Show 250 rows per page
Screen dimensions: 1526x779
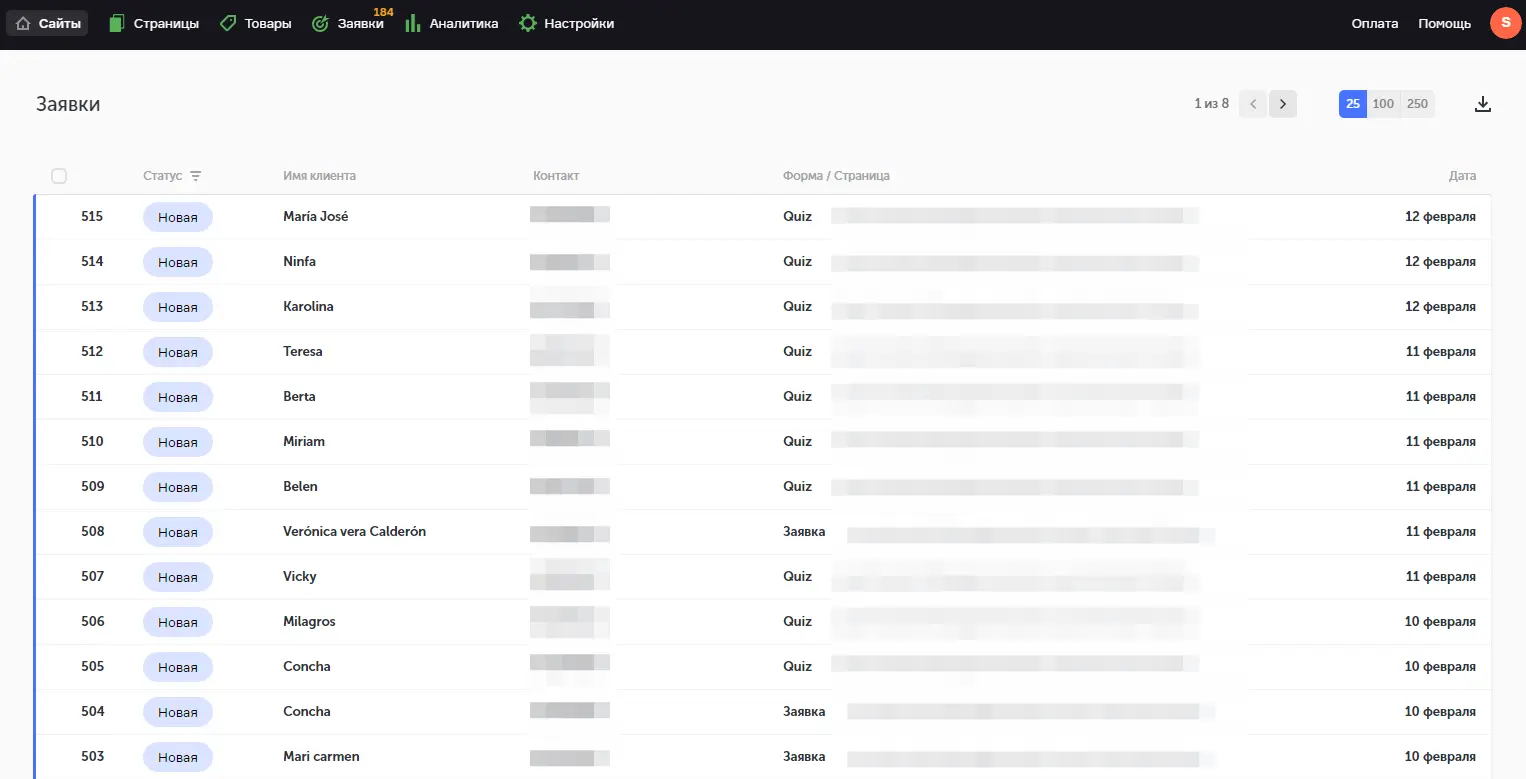pos(1417,104)
